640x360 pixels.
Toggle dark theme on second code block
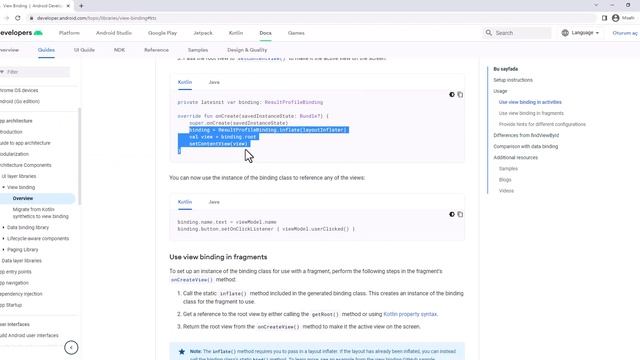pyautogui.click(x=452, y=214)
